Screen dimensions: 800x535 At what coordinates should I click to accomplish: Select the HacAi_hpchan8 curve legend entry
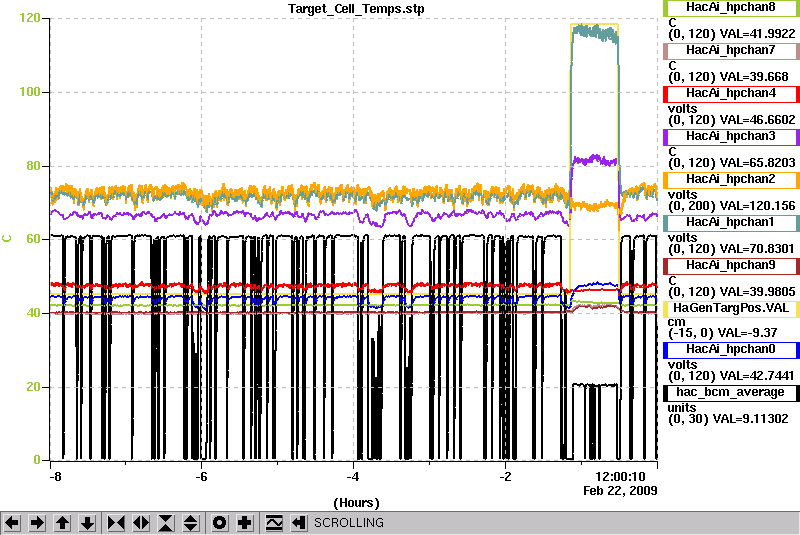(x=731, y=8)
